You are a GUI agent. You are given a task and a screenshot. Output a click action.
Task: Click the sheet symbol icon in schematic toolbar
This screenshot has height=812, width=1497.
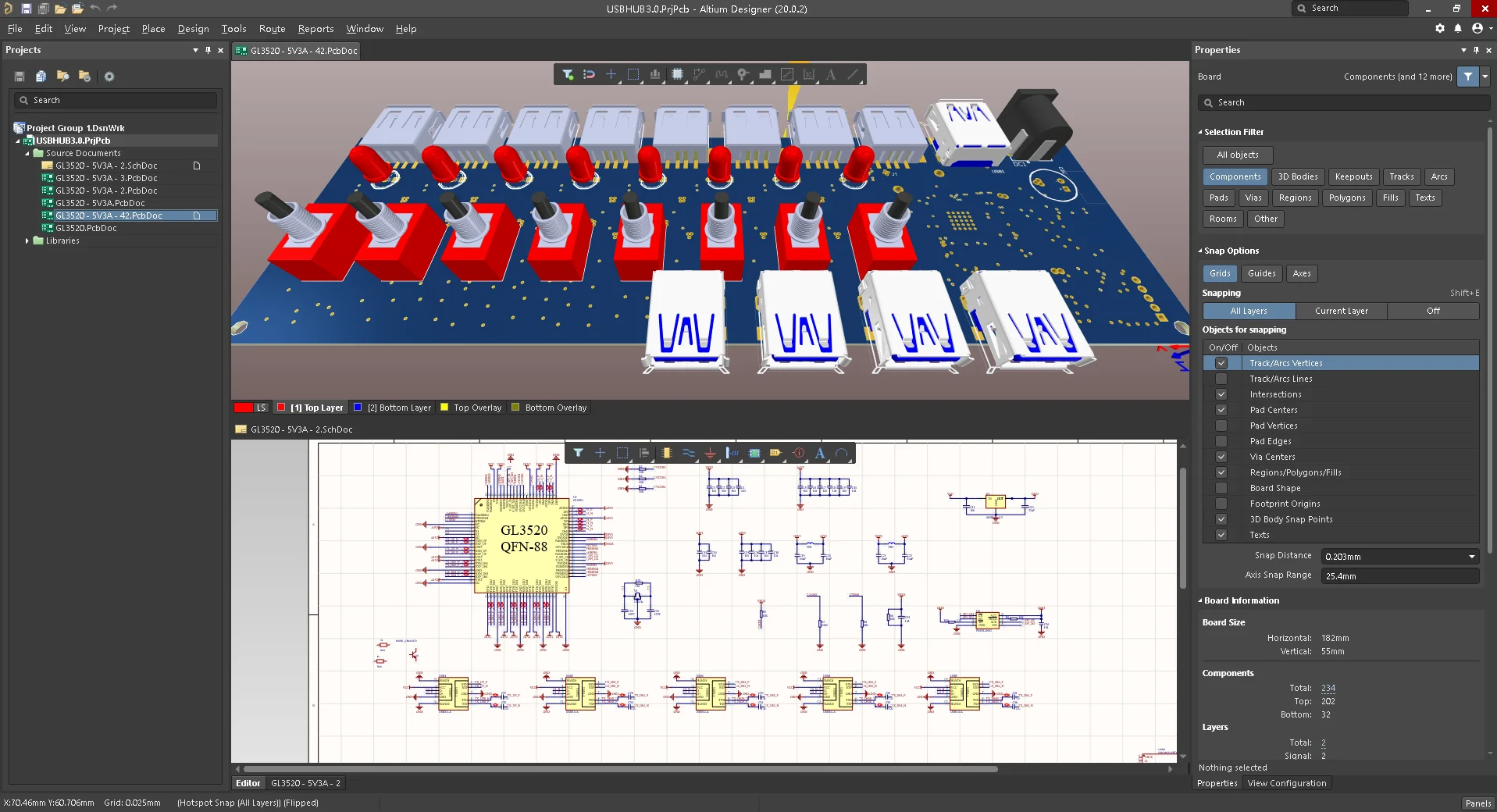tap(754, 453)
